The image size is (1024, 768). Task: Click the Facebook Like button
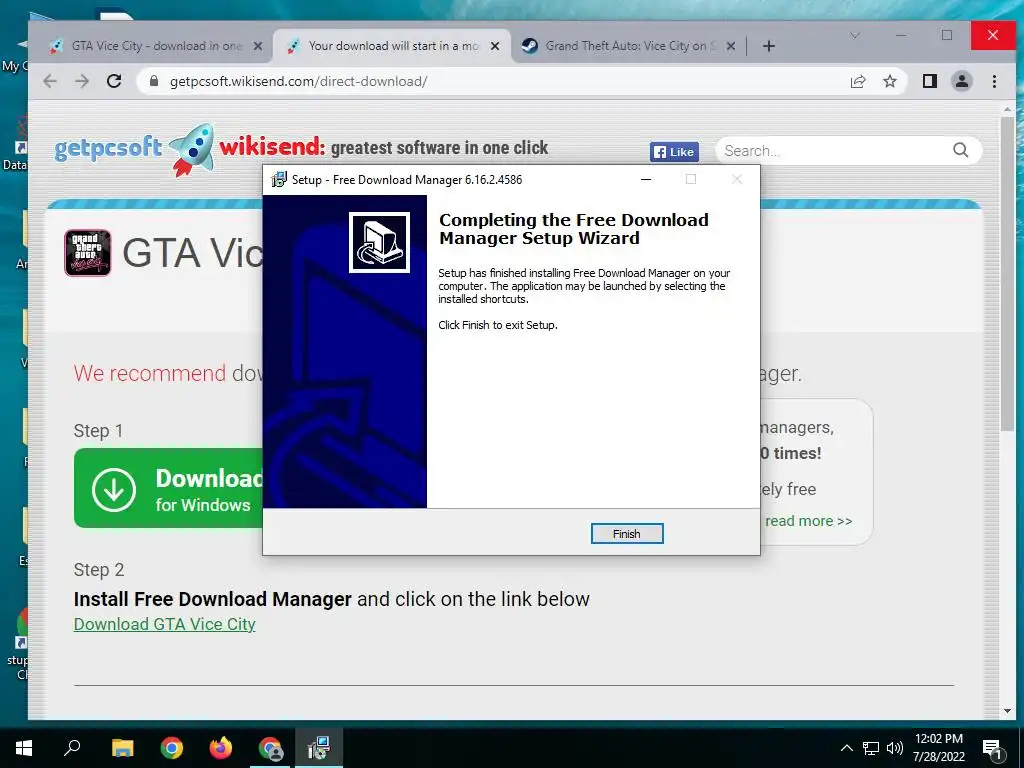tap(674, 152)
